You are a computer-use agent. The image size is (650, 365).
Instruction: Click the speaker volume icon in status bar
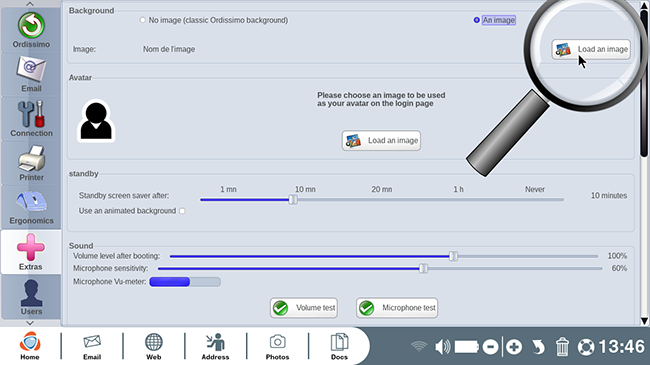click(442, 347)
